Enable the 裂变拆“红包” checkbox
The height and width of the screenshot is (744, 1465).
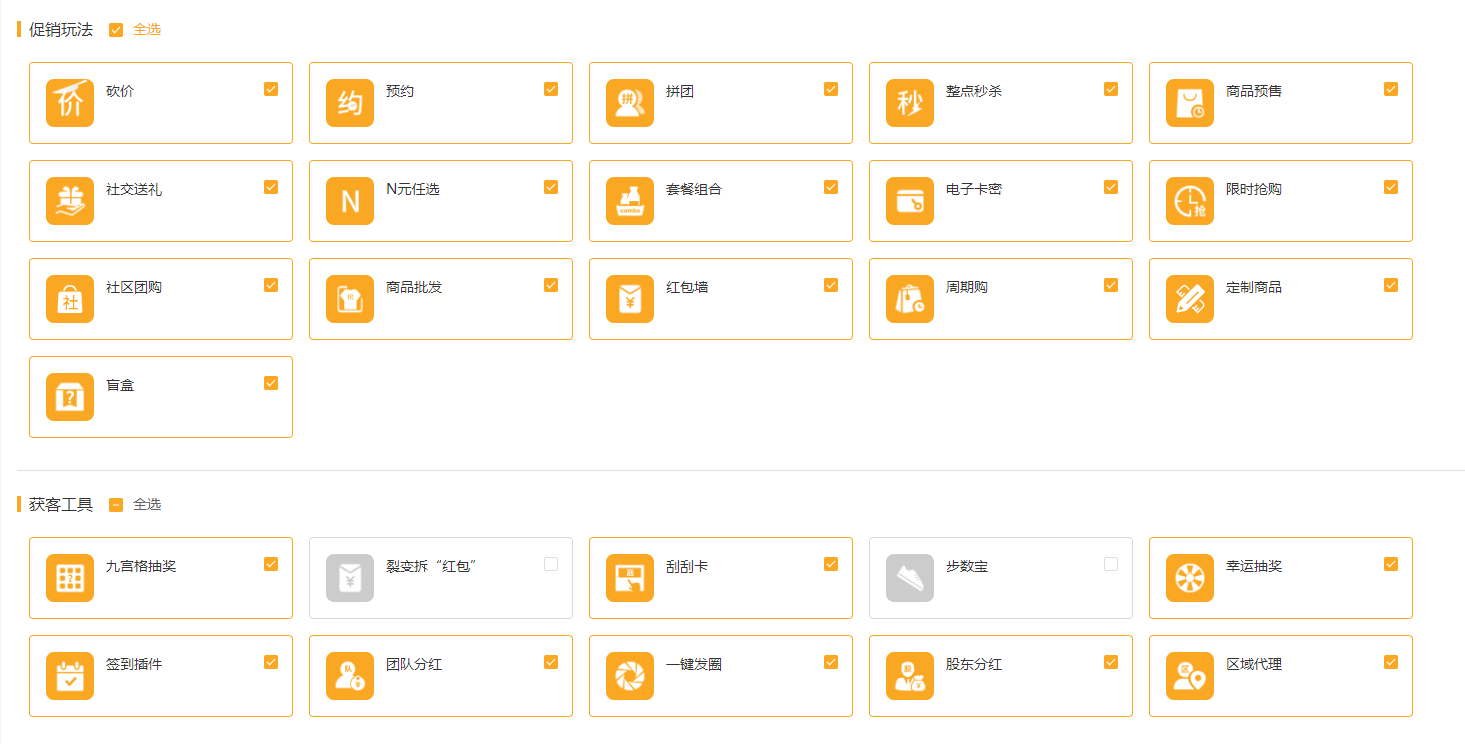pyautogui.click(x=551, y=564)
